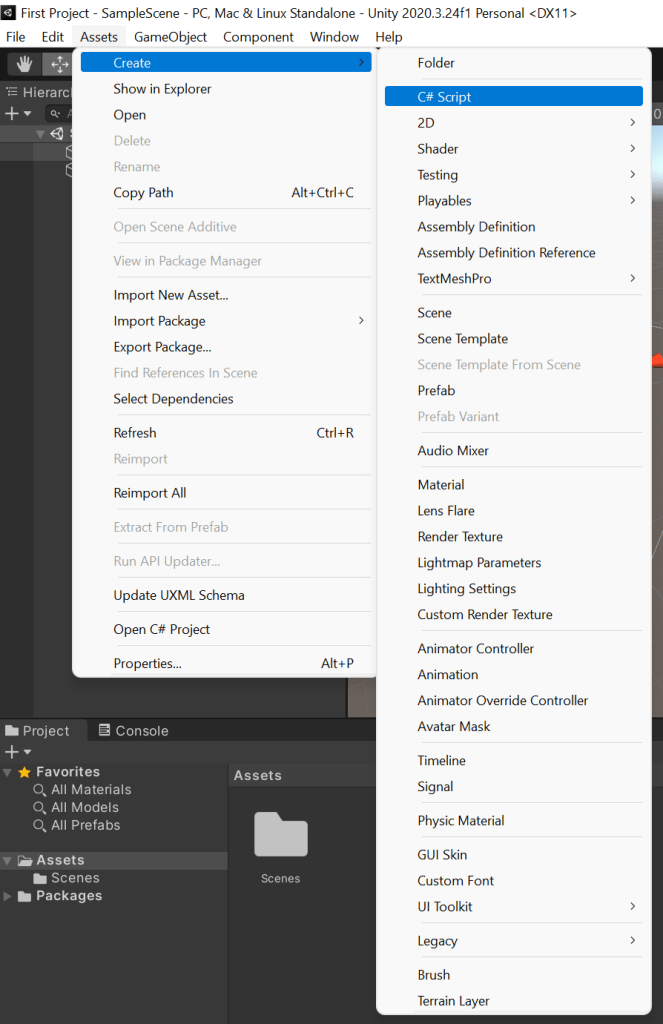Choose Export Package
663x1024 pixels.
226,347
